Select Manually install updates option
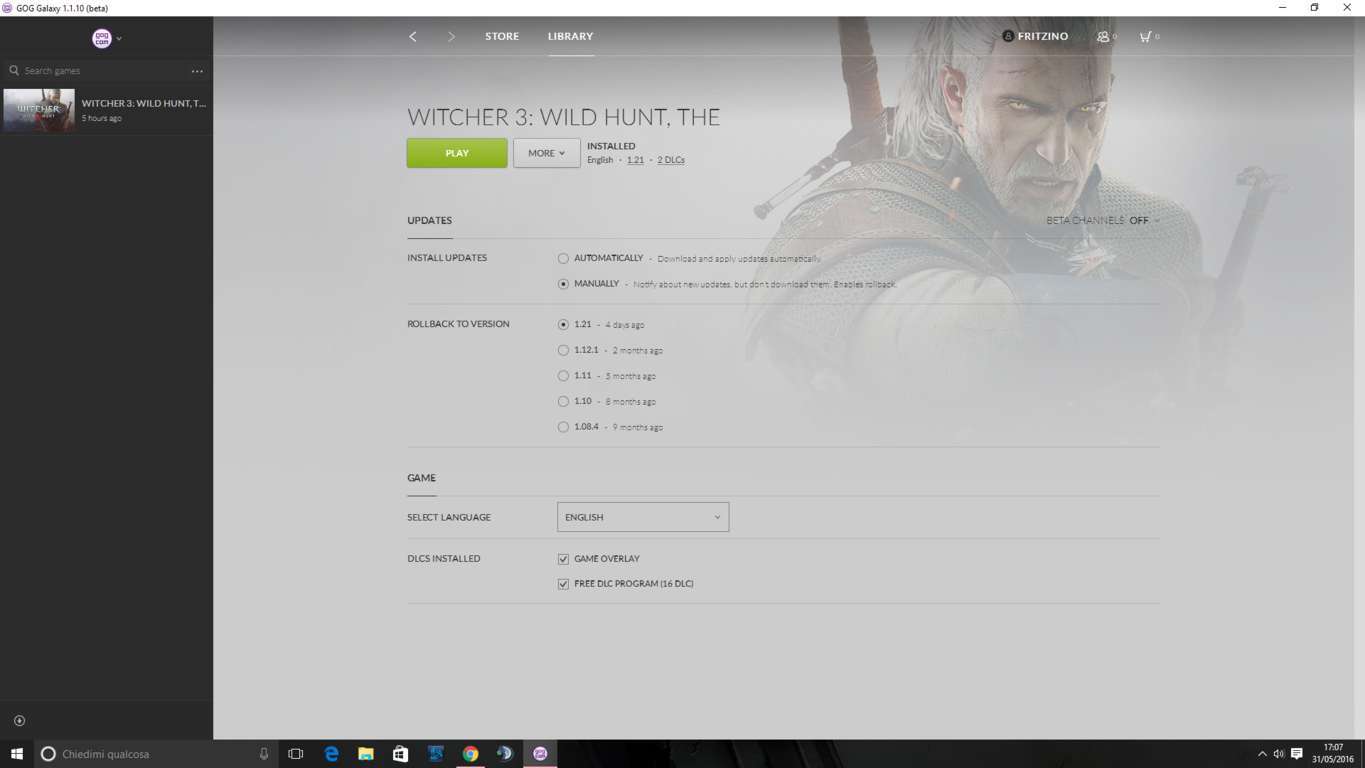Screen dimensions: 1365x768 [563, 284]
